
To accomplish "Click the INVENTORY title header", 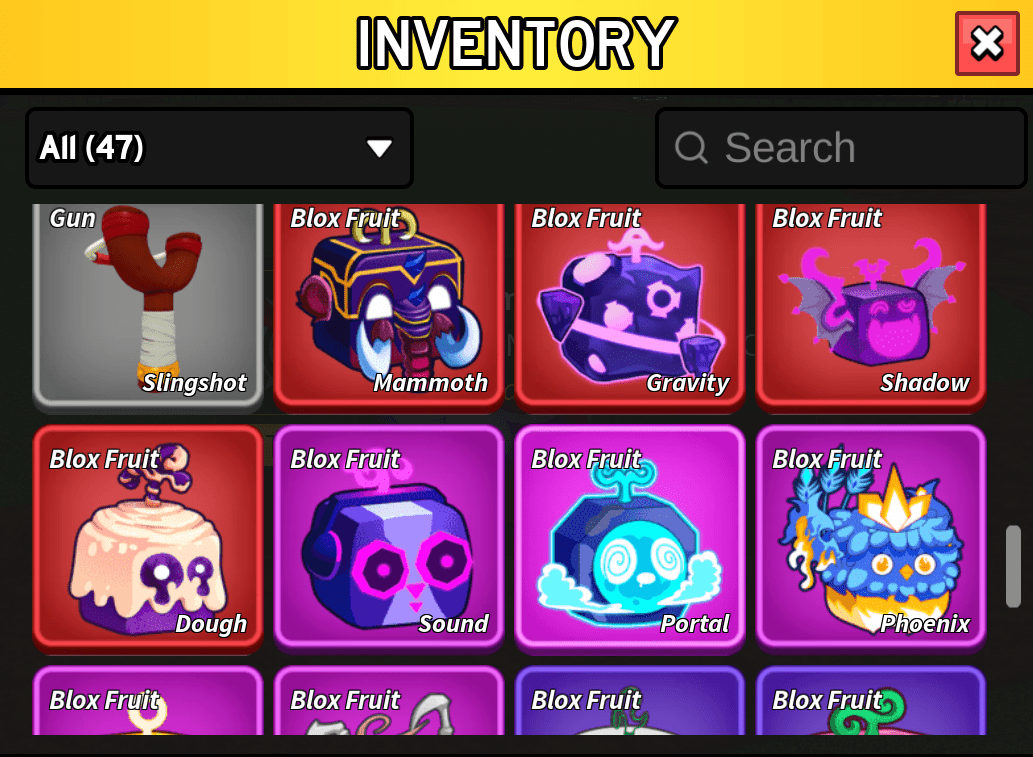I will click(516, 43).
